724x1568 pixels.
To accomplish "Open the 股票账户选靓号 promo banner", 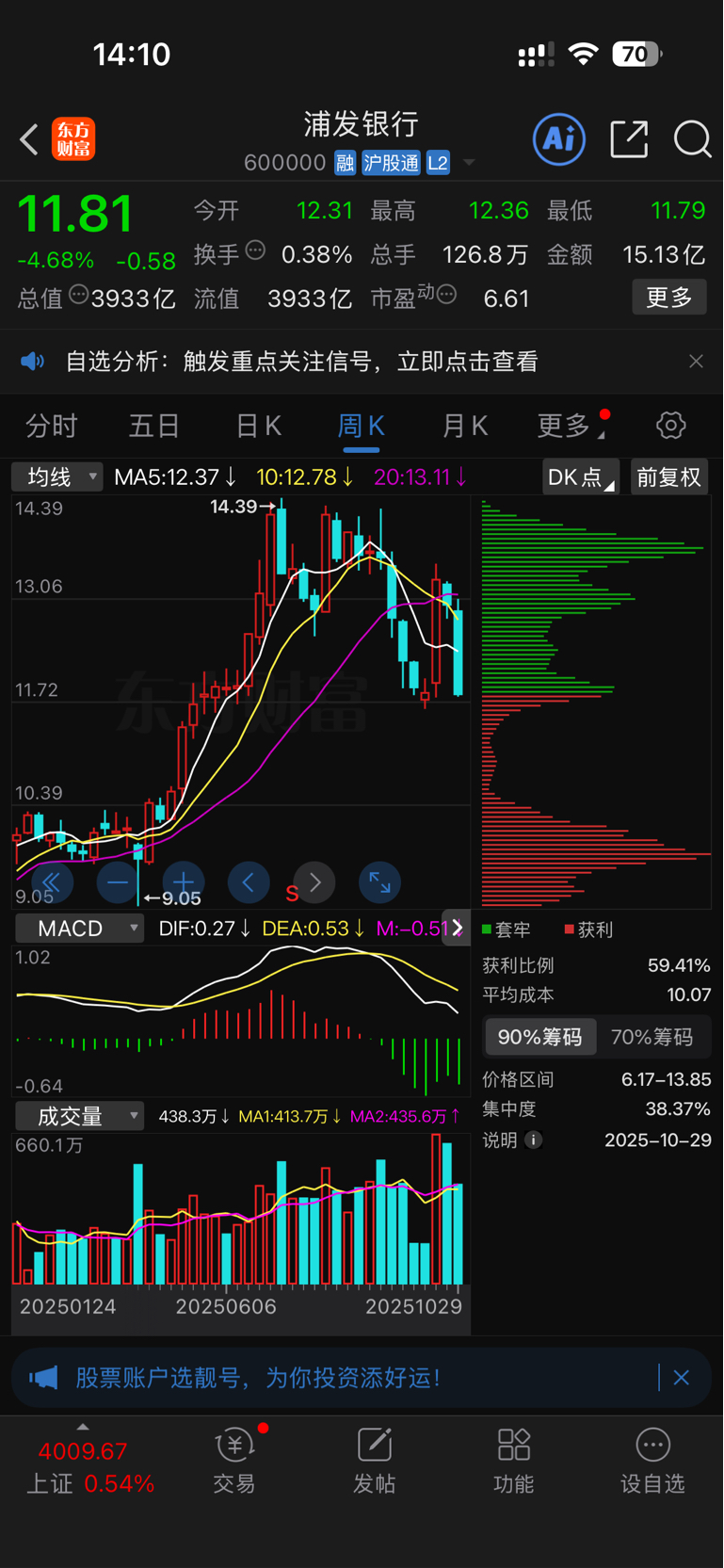I will tap(362, 1378).
